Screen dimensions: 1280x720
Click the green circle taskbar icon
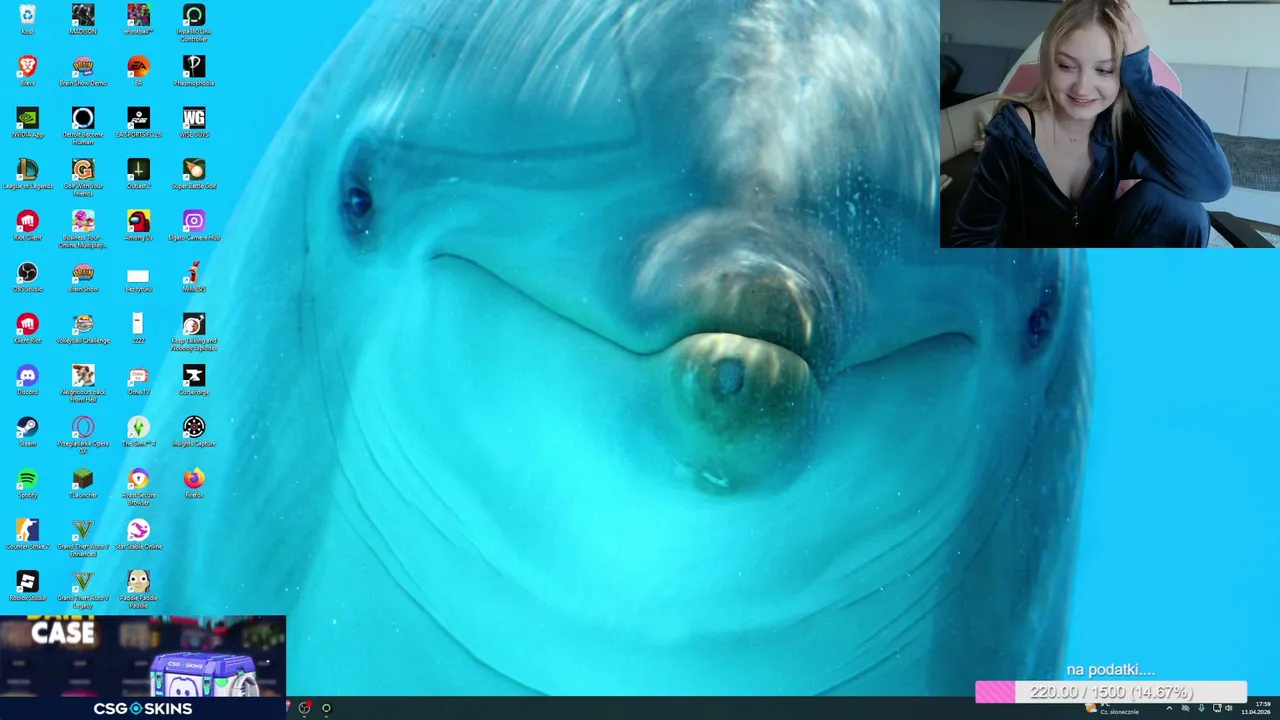326,708
